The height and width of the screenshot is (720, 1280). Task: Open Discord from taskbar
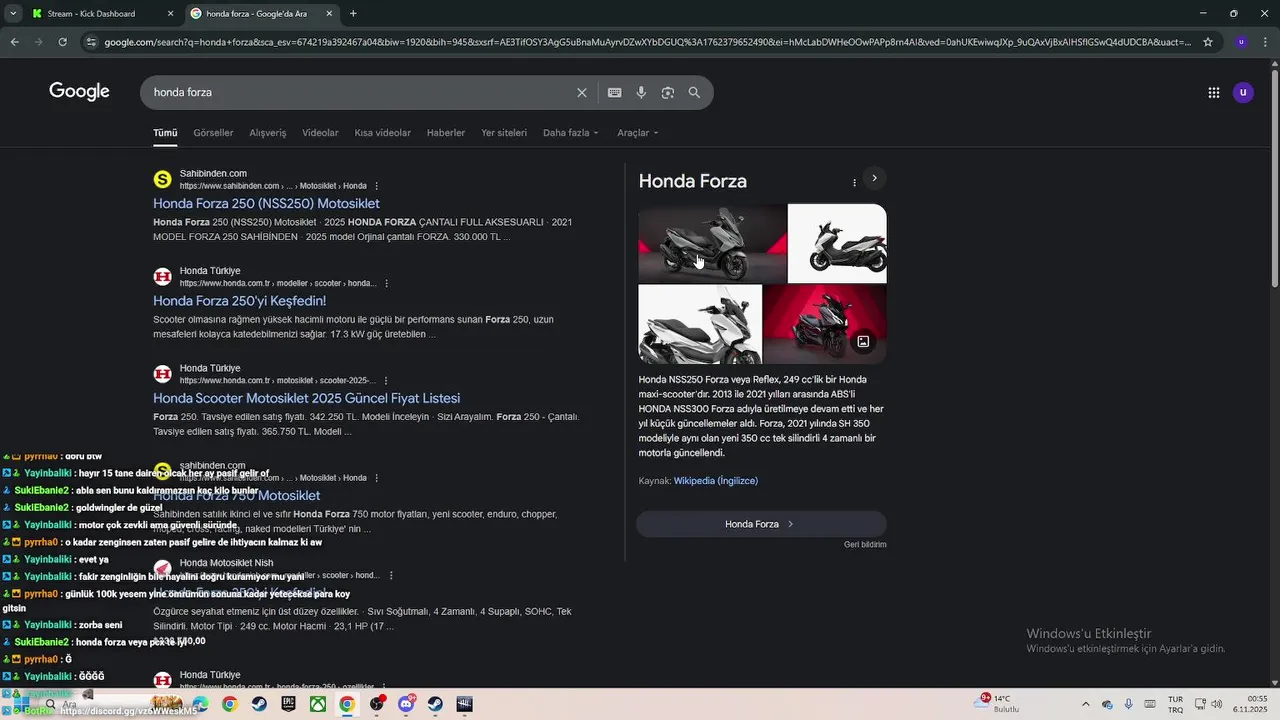406,704
